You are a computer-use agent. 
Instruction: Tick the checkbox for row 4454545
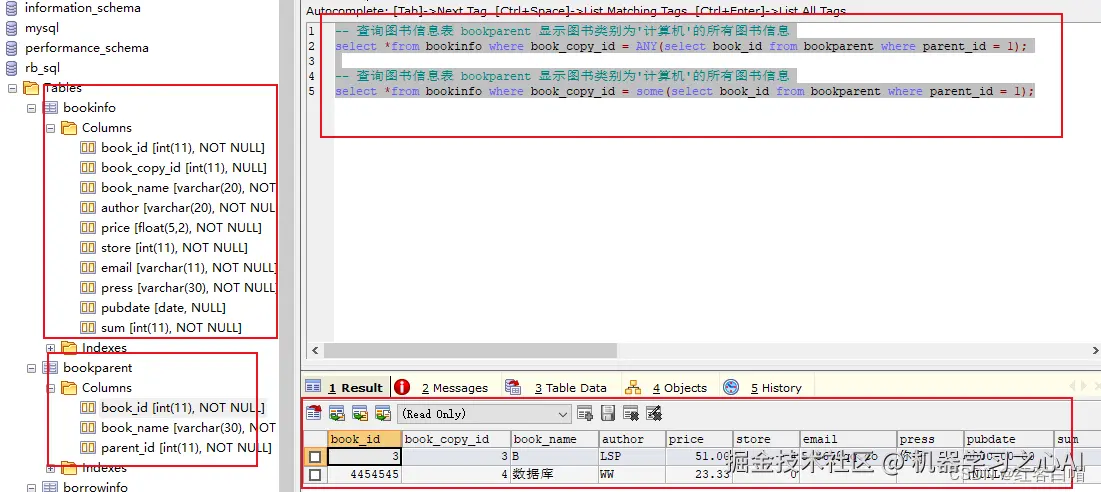(315, 475)
